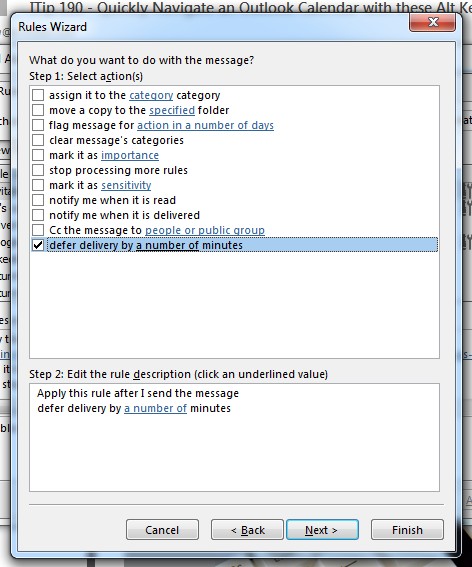This screenshot has width=472, height=567.
Task: Click the people or public group link
Action: click(x=205, y=230)
